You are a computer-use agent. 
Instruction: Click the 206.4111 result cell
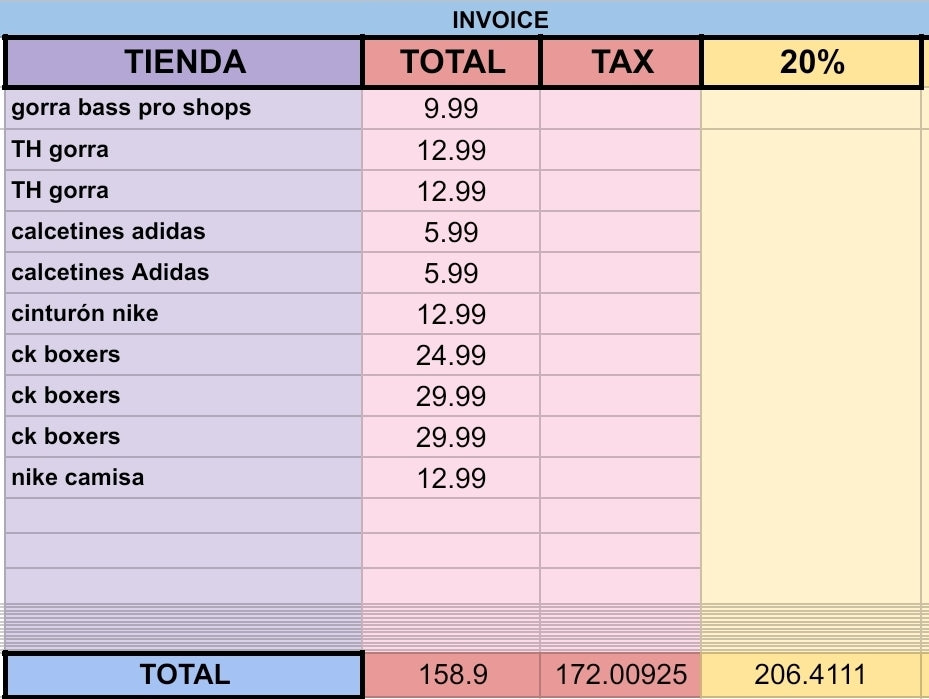pos(811,675)
